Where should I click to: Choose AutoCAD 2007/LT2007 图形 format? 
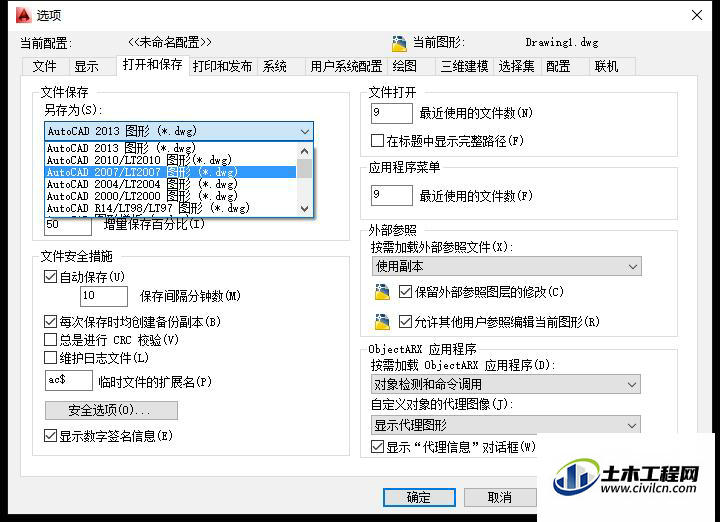pos(171,172)
